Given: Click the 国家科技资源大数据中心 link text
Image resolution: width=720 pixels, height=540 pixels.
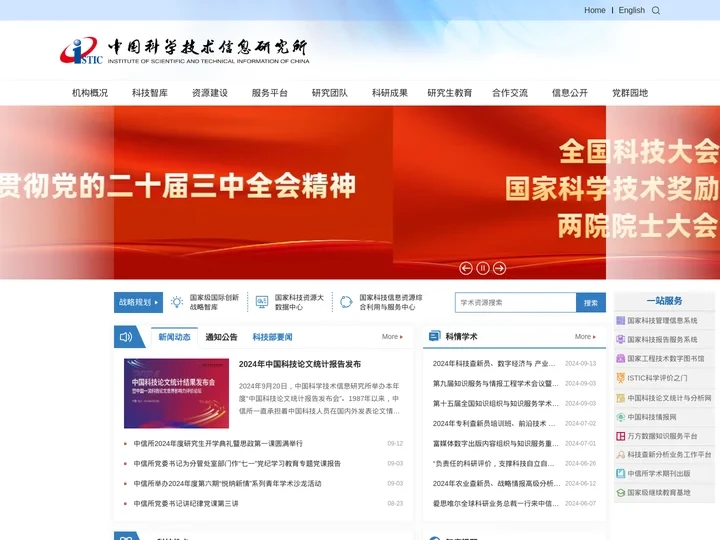Looking at the screenshot, I should [299, 302].
